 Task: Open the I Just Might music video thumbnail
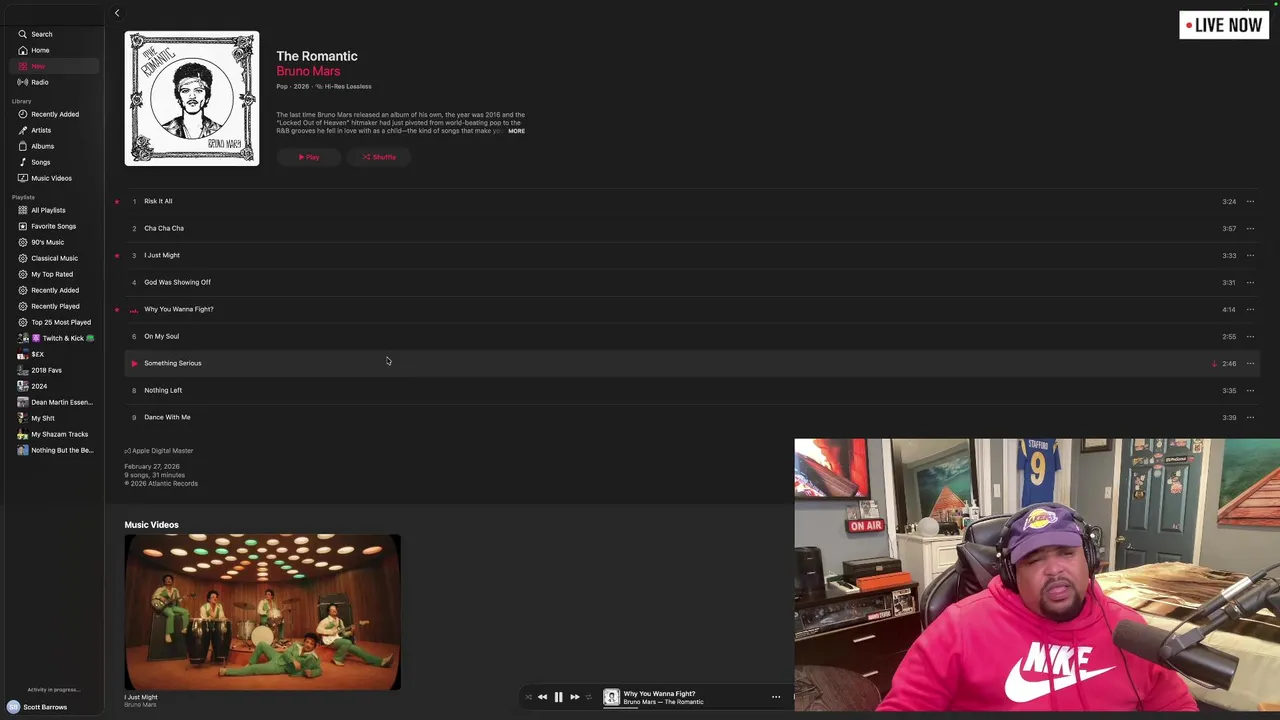(262, 612)
